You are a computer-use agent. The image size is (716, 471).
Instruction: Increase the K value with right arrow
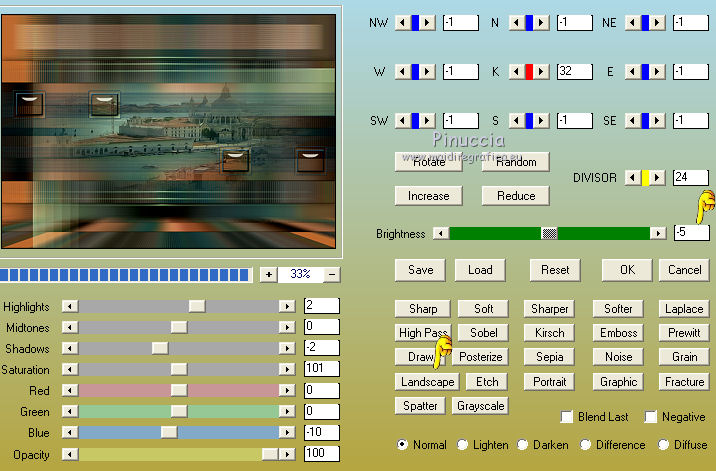point(542,72)
